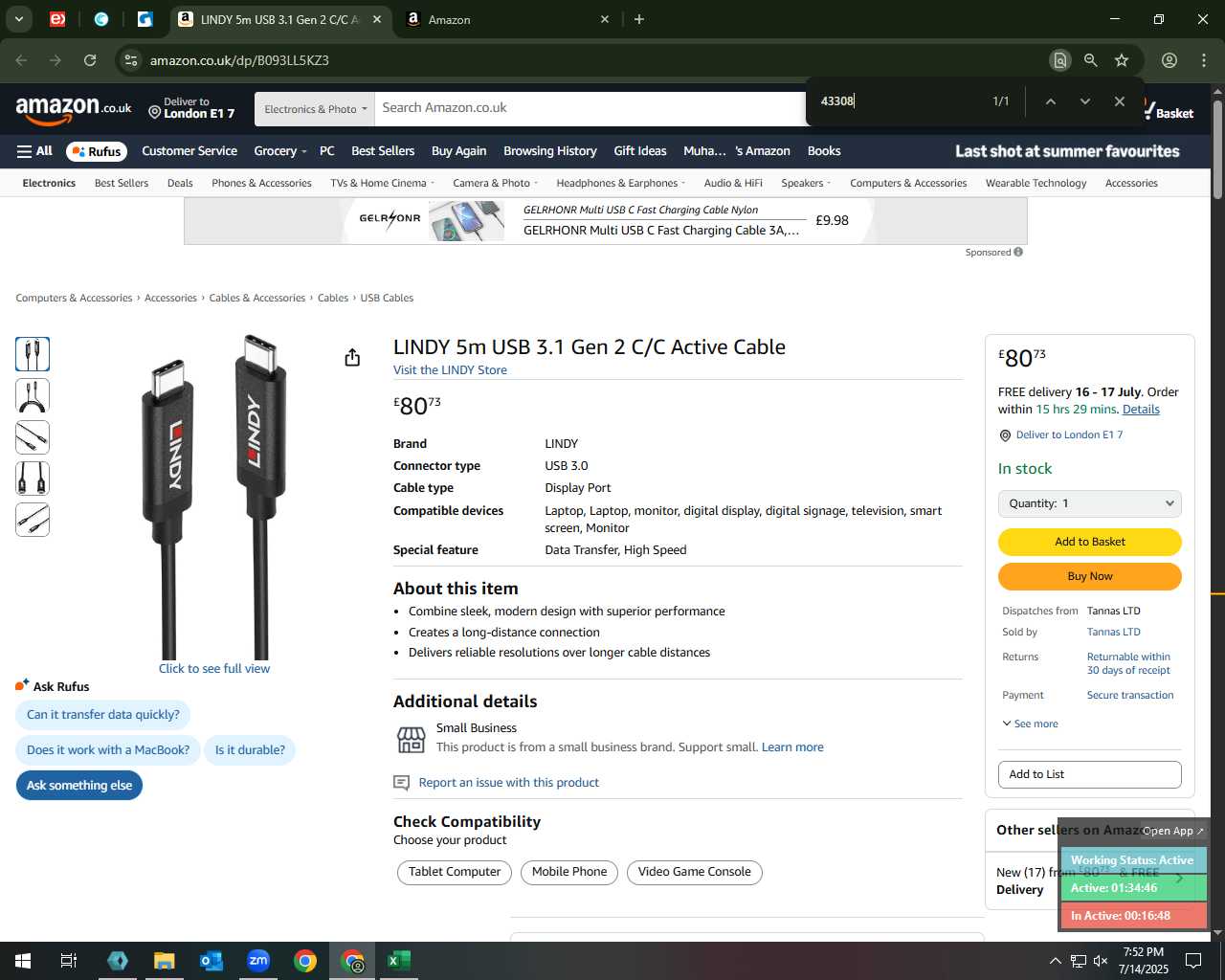
Task: Click the Buy Now button
Action: click(1090, 576)
